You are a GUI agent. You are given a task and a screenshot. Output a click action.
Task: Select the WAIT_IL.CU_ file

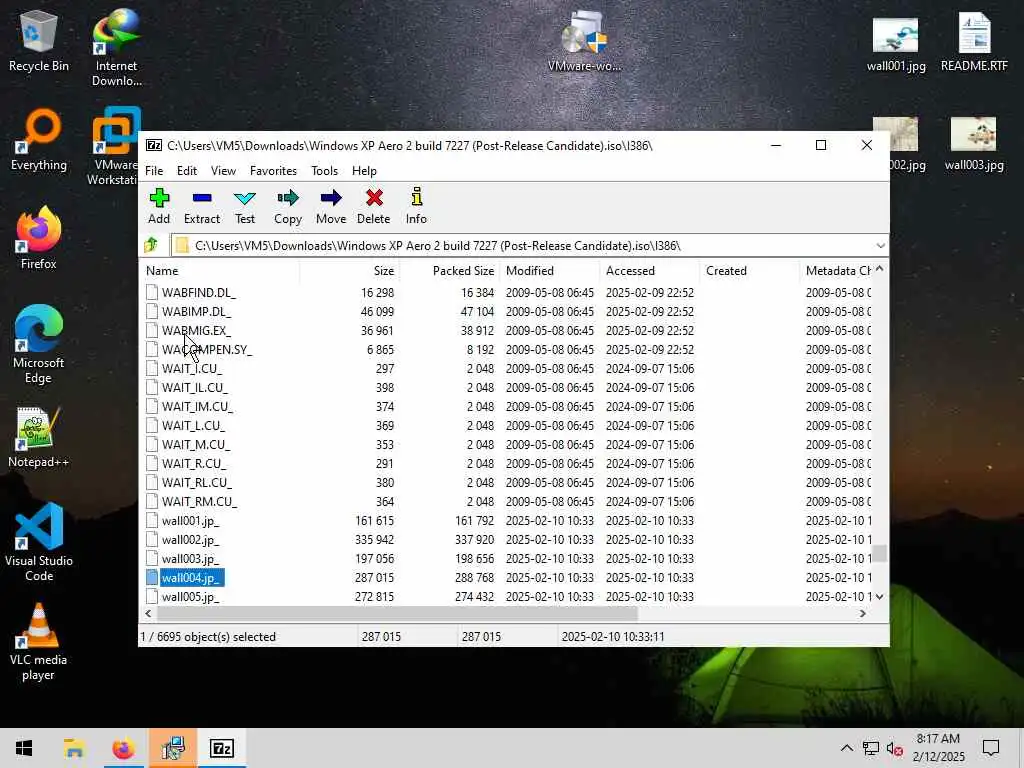point(195,387)
